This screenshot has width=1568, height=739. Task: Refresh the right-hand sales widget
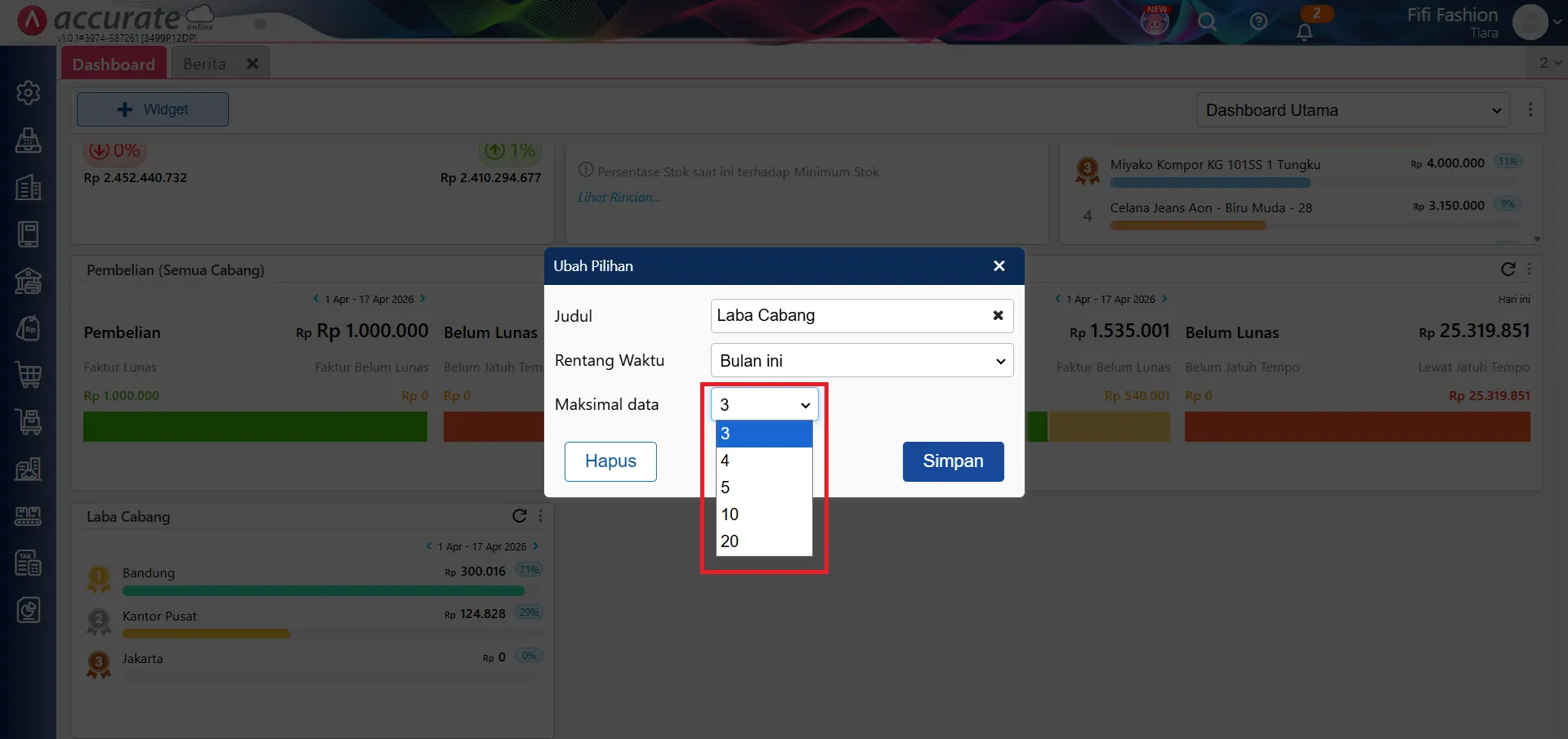[1508, 269]
